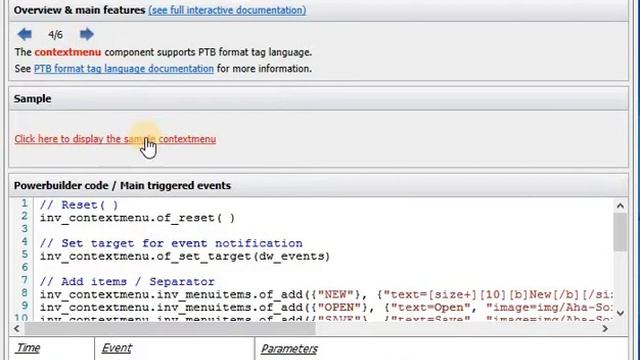This screenshot has height=360, width=640.
Task: Click the code panel scroll down arrow
Action: tap(620, 313)
